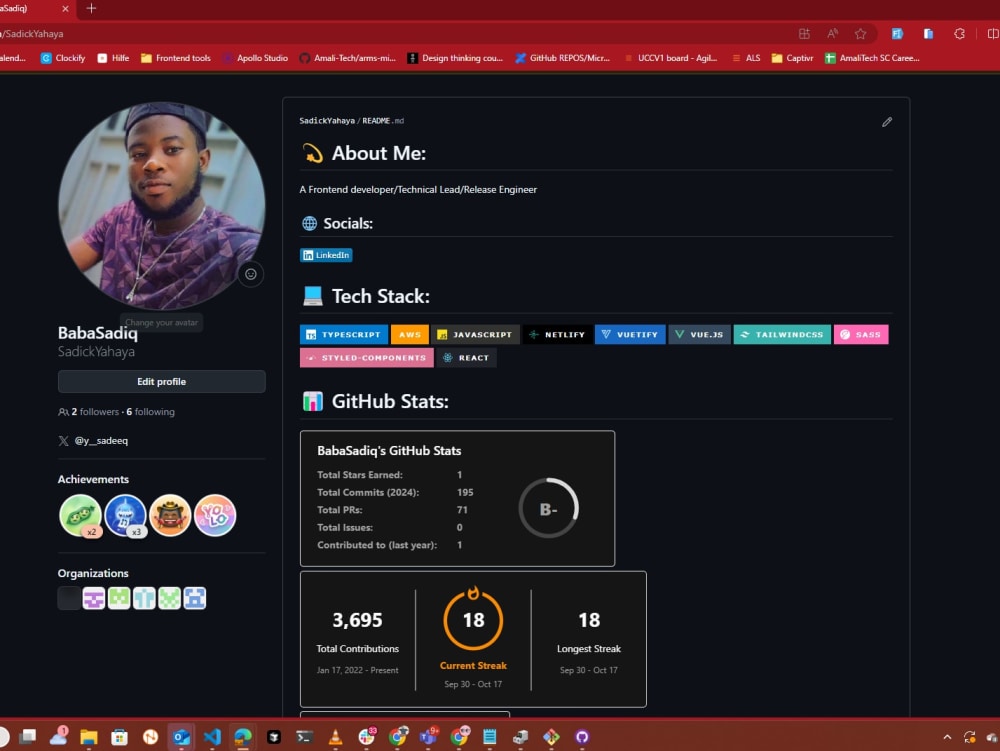Set status via the smiley icon on avatar
Viewport: 1000px width, 751px height.
pos(251,274)
